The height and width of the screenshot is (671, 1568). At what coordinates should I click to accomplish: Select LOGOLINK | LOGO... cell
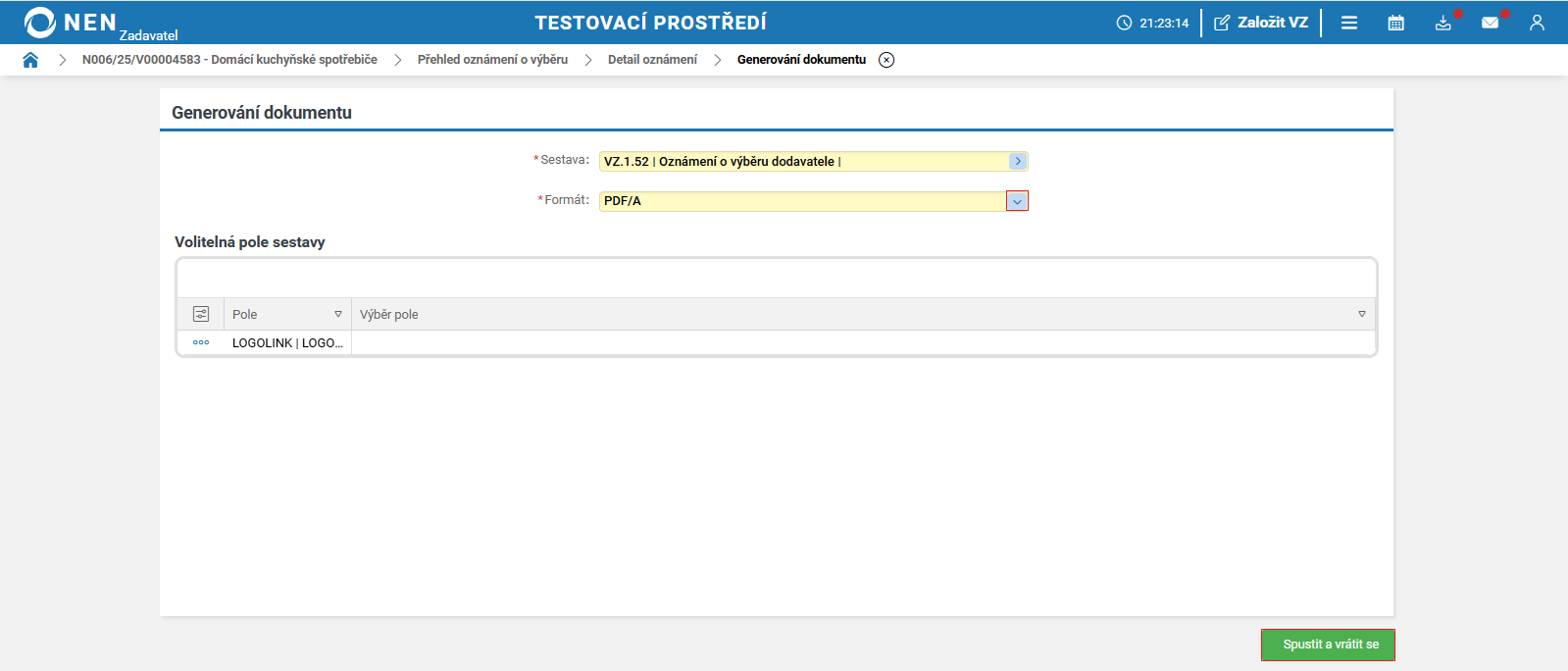pos(287,342)
